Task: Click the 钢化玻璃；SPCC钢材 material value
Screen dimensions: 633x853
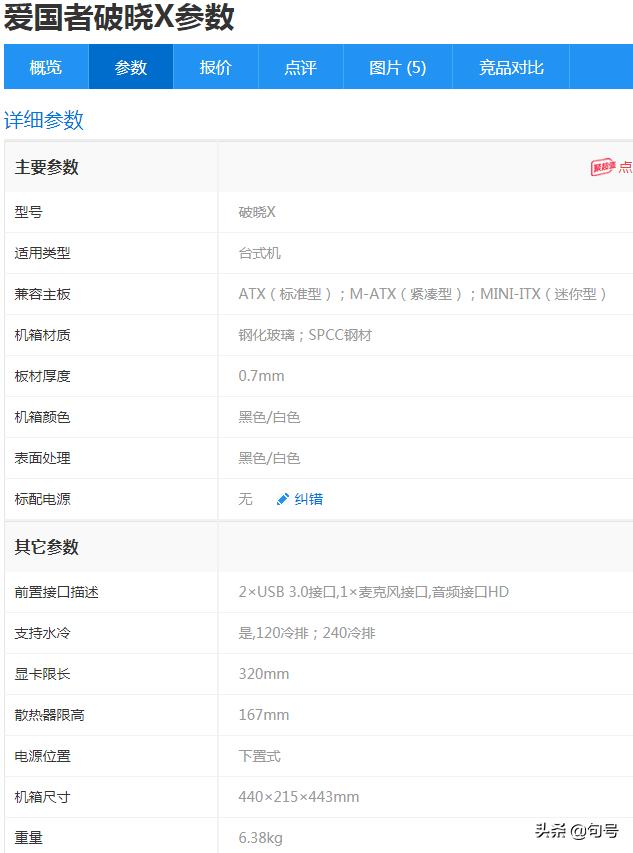Action: [x=305, y=335]
